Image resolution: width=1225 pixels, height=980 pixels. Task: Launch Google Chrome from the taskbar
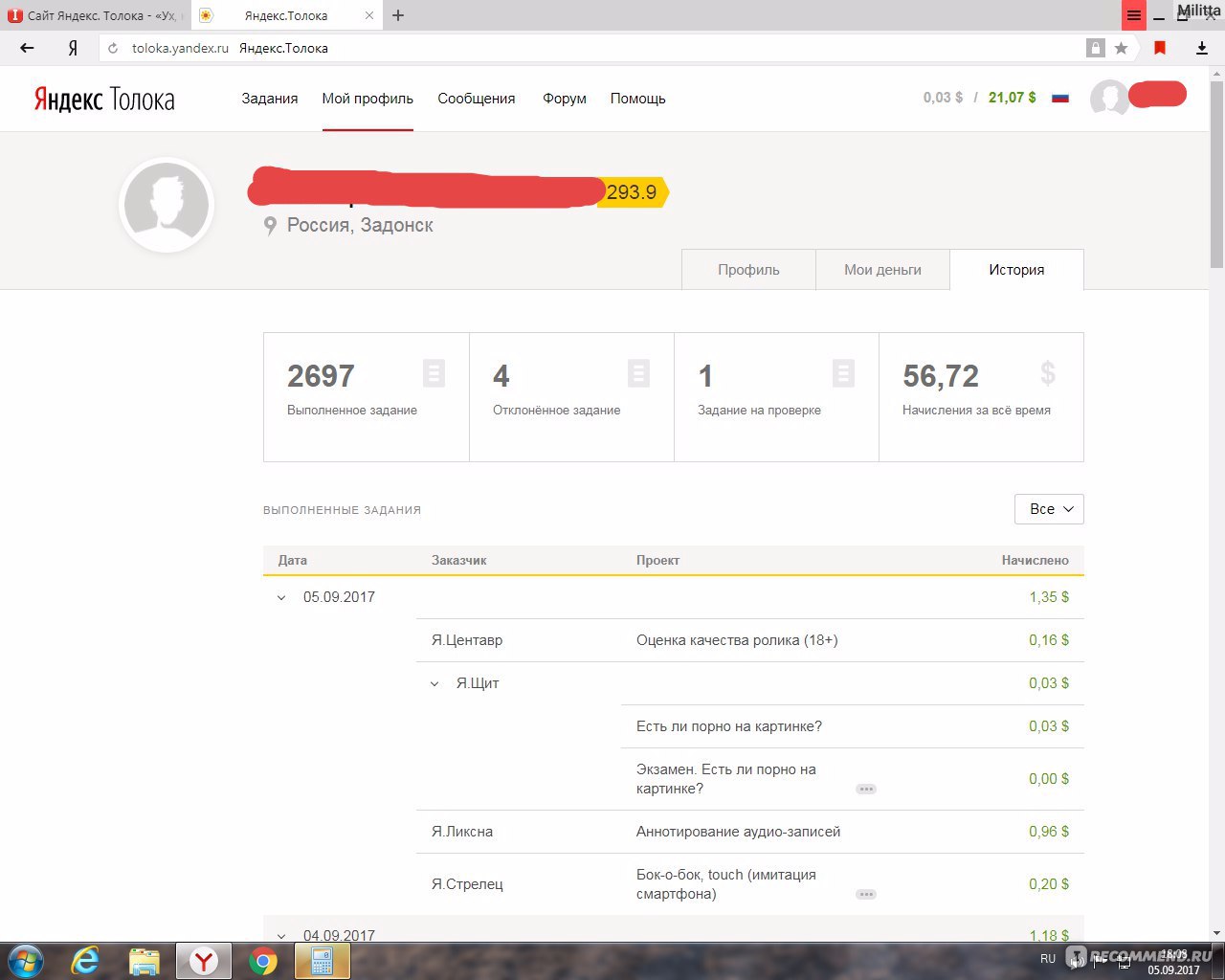coord(263,961)
